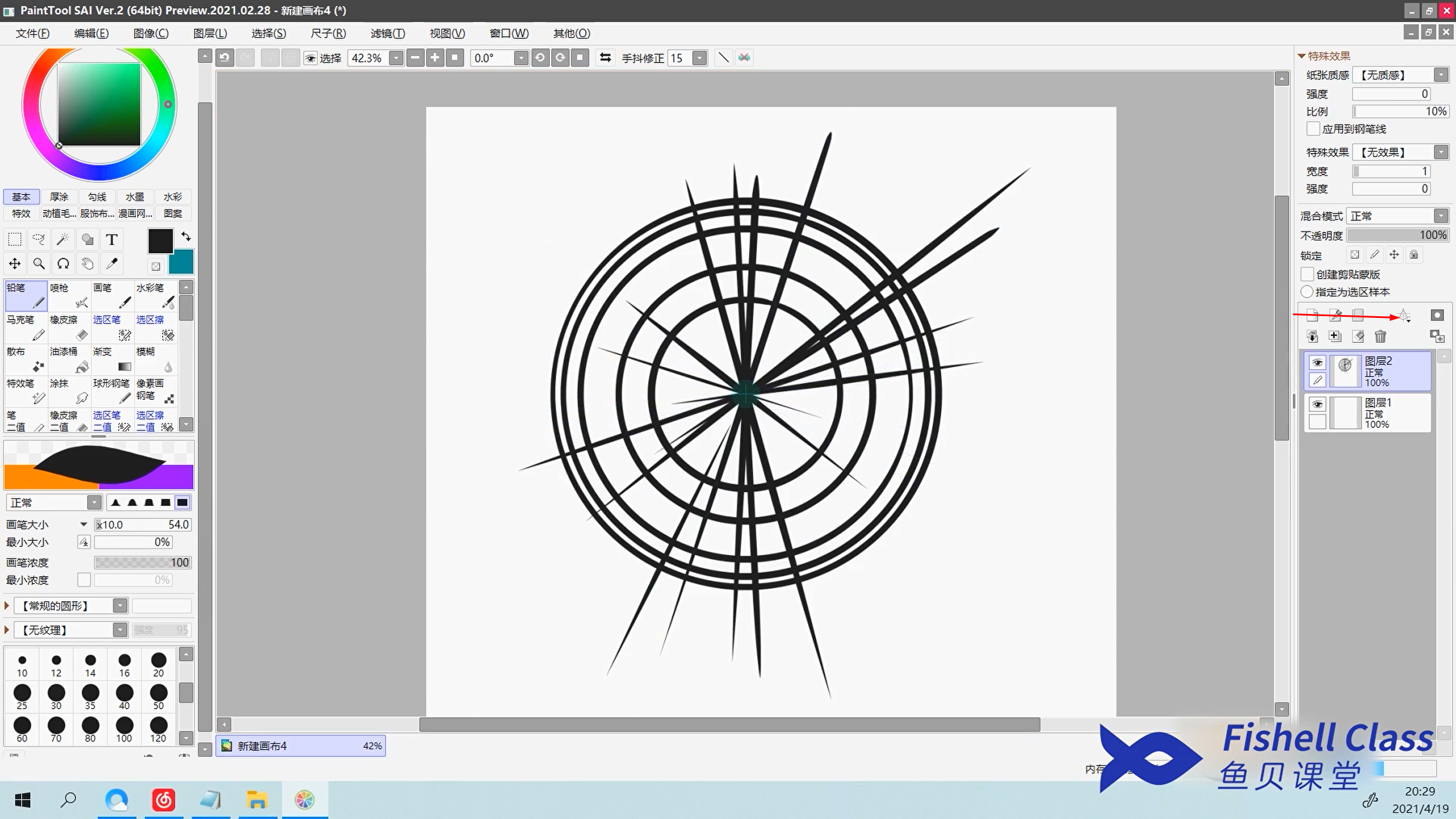Open the 纸张质感 dropdown
1456x819 pixels.
[x=1440, y=75]
